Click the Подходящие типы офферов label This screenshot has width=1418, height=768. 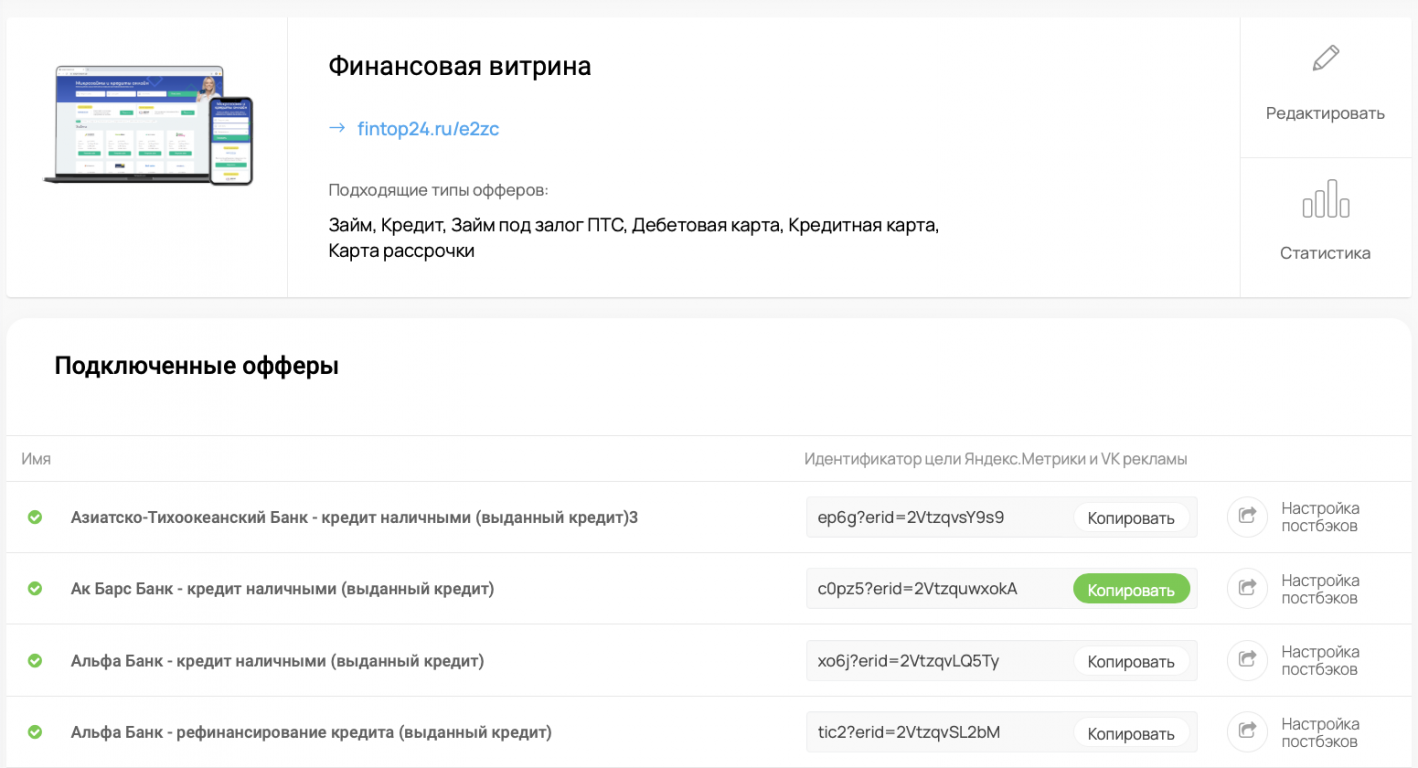click(438, 190)
